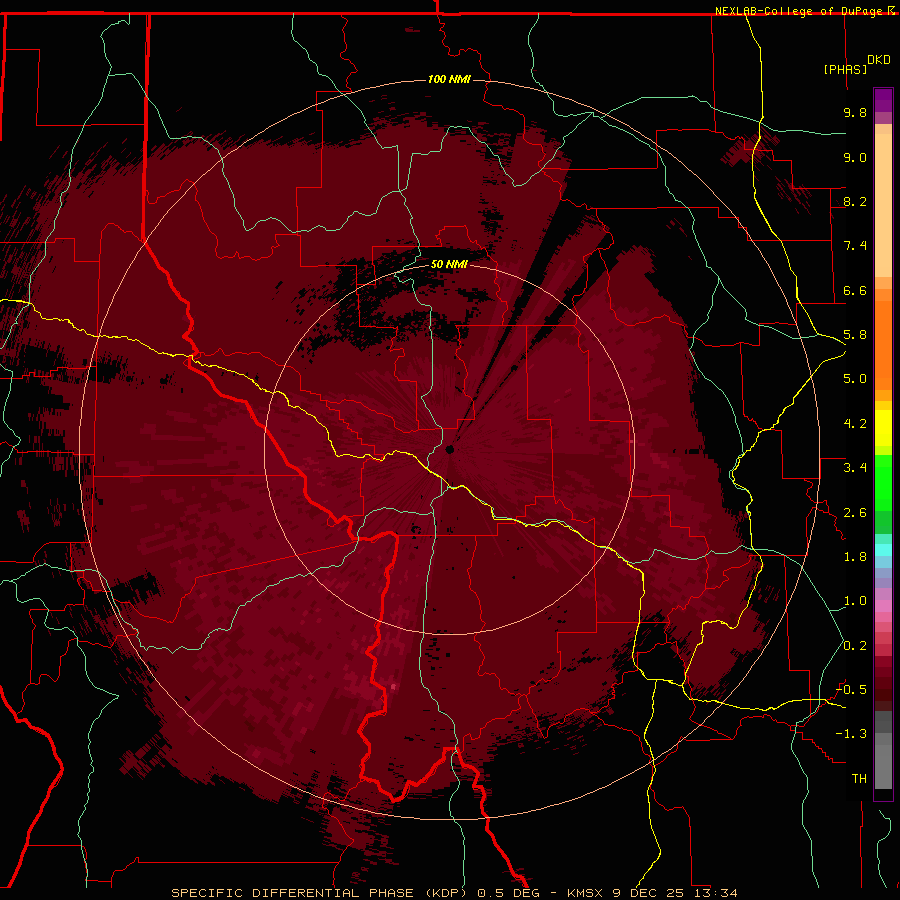Pick the yellow segment of the color bar
The width and height of the screenshot is (900, 900).
click(x=883, y=428)
